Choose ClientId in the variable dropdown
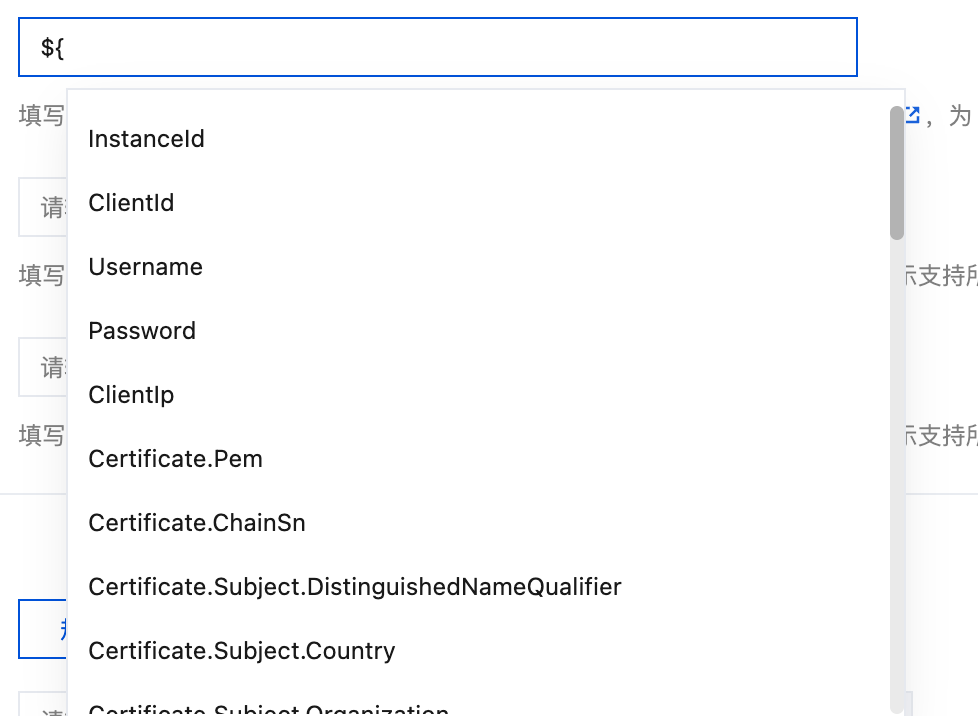This screenshot has height=716, width=978. pos(132,203)
